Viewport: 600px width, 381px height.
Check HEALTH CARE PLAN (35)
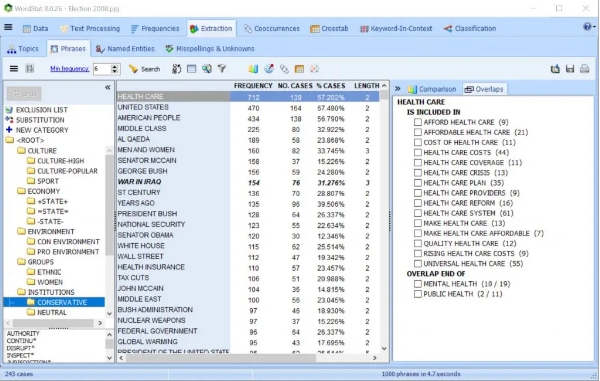point(418,183)
